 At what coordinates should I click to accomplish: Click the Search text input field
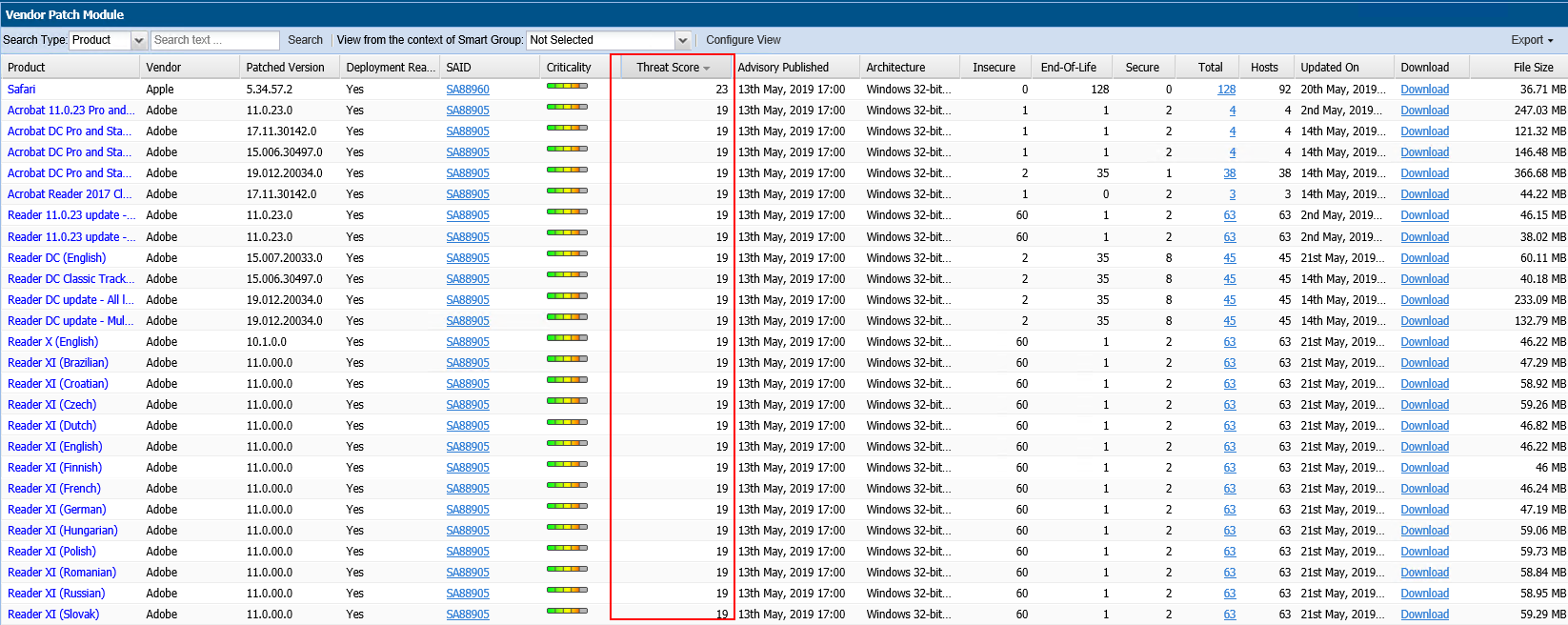tap(215, 40)
